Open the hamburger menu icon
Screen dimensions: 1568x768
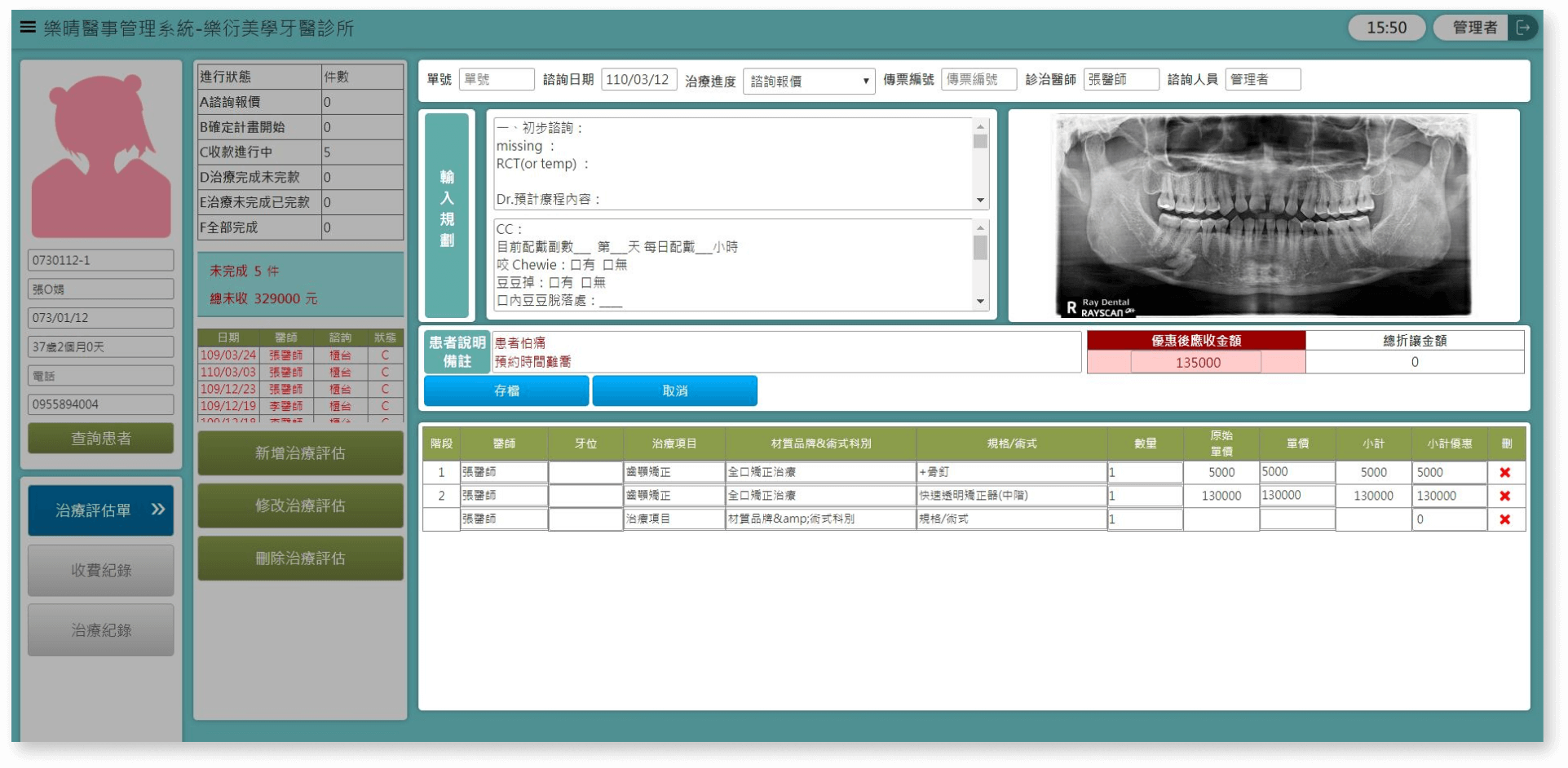point(28,27)
